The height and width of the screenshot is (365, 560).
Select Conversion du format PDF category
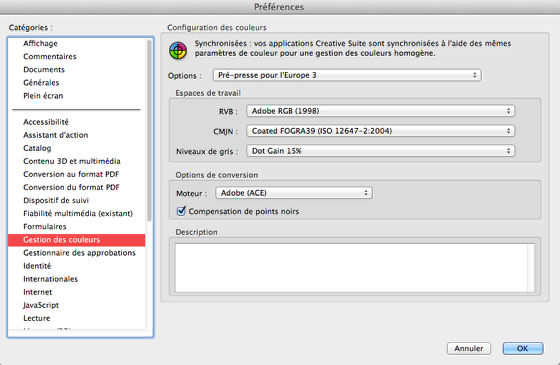(x=76, y=187)
